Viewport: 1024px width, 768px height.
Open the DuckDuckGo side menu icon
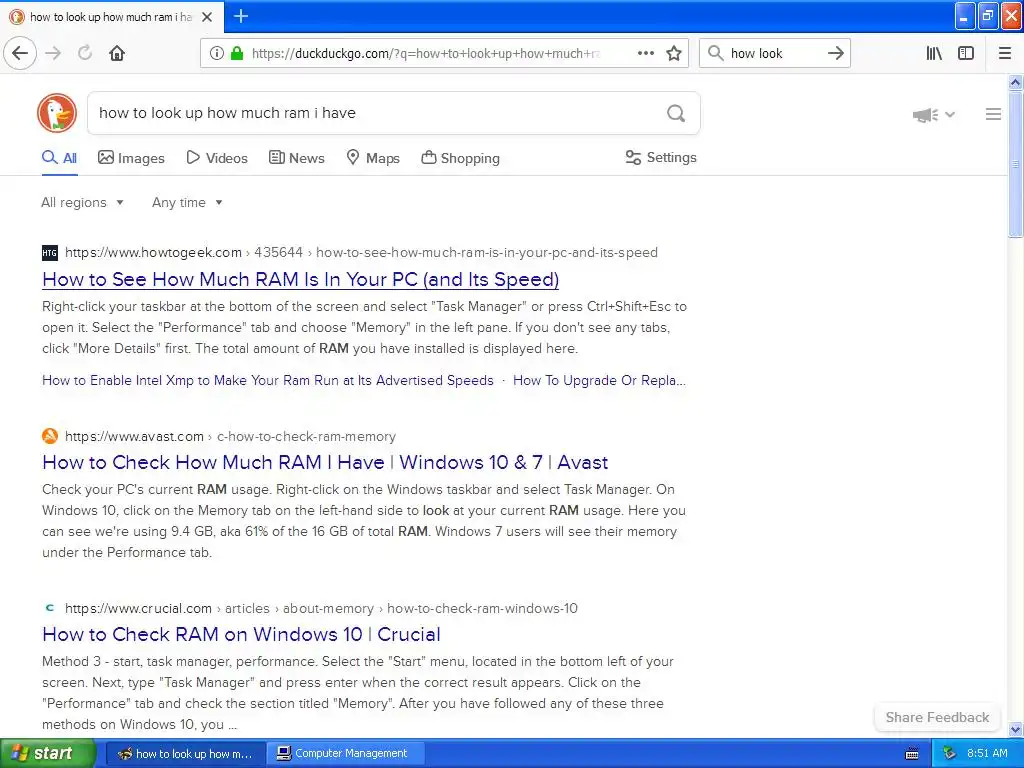click(993, 114)
